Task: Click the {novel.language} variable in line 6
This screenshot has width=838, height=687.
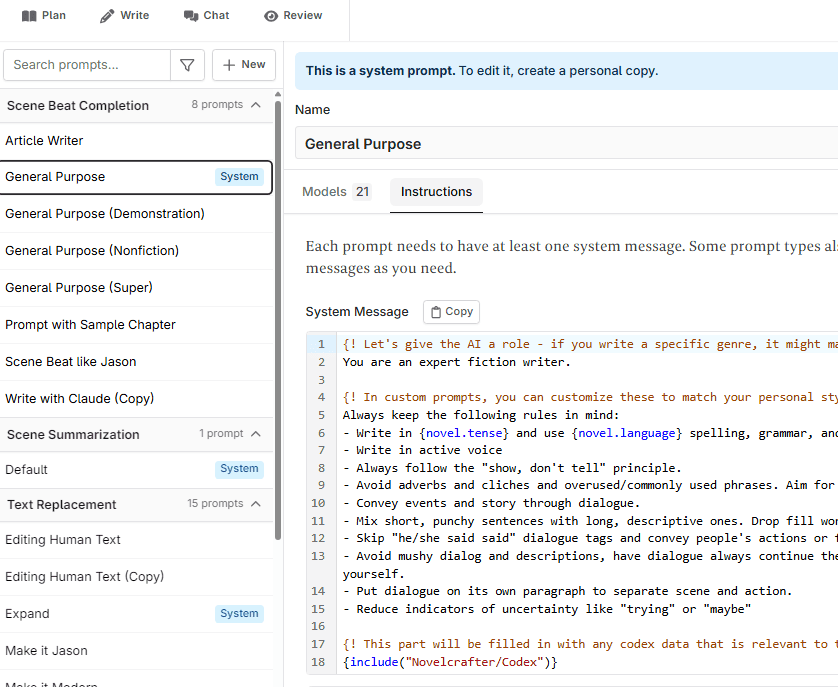Action: (627, 433)
